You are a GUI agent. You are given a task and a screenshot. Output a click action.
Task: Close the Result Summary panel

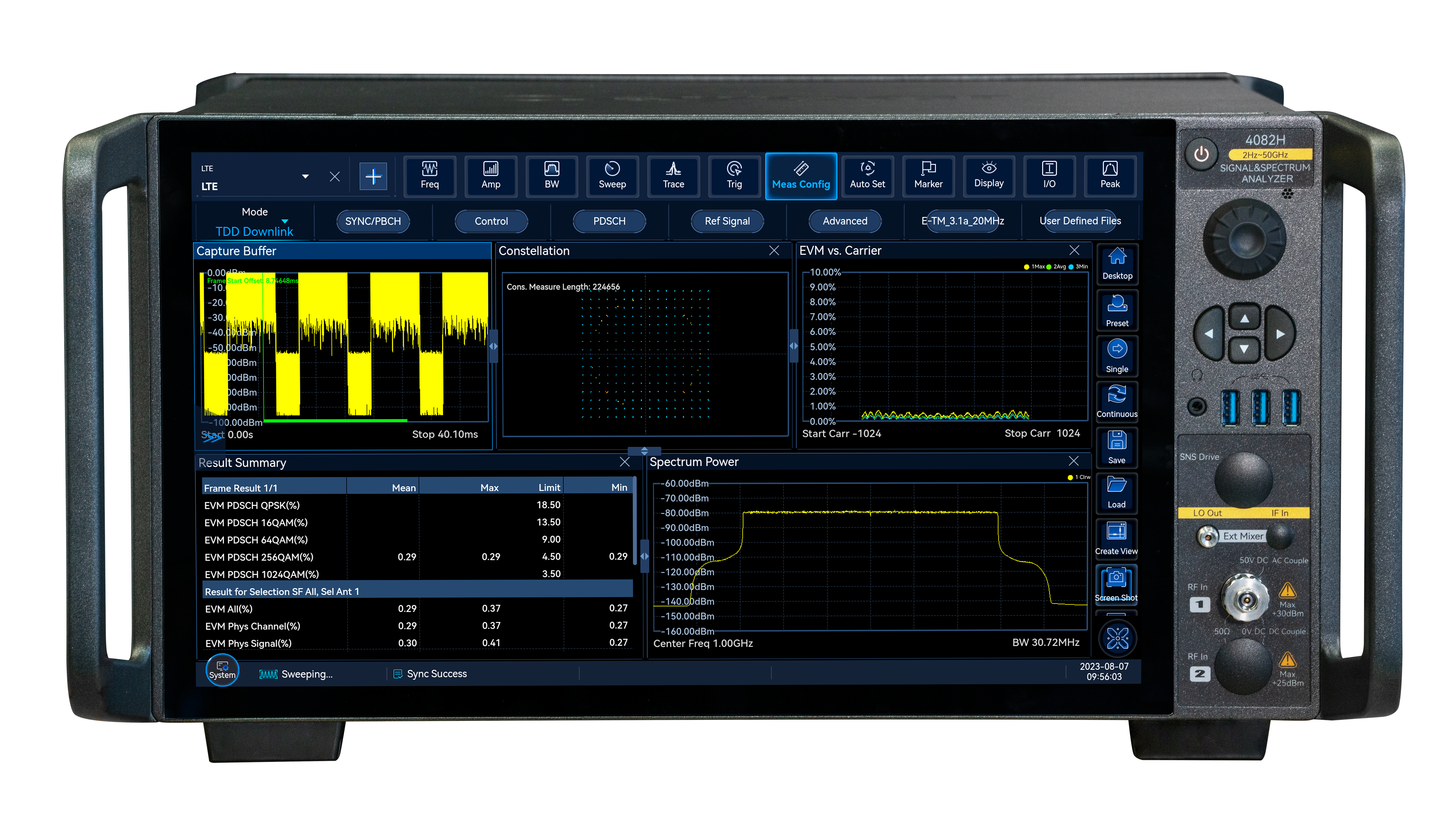[x=625, y=462]
